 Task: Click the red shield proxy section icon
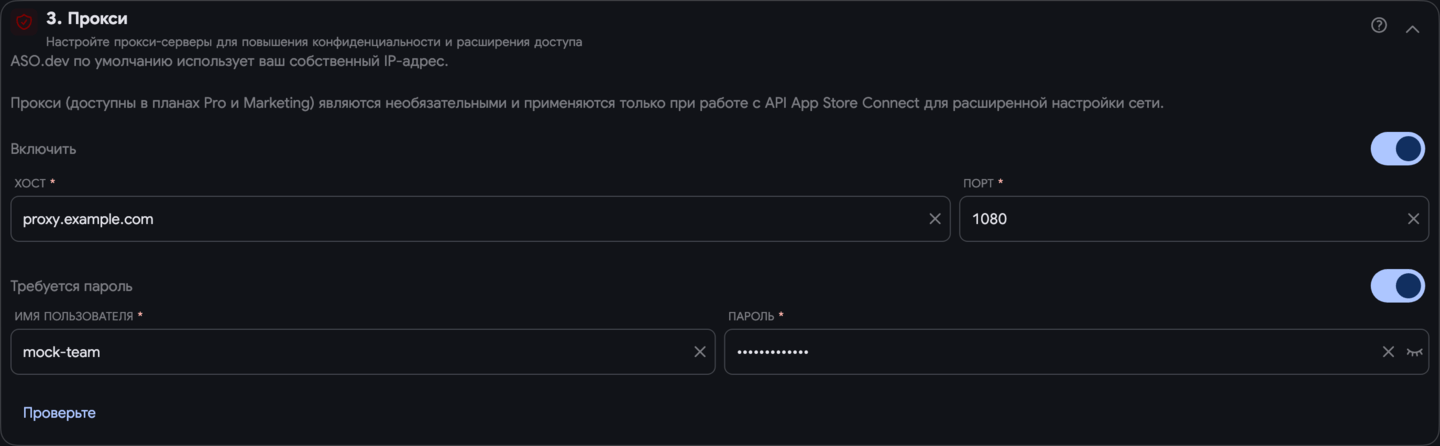[24, 21]
